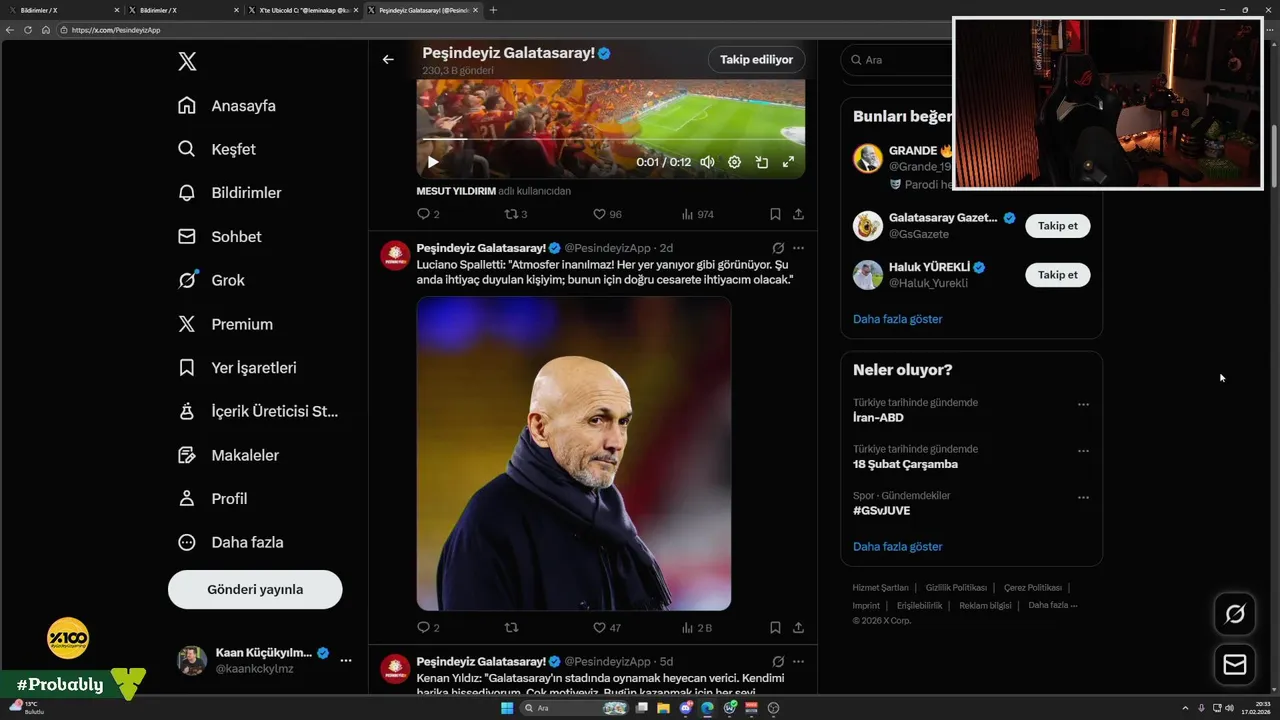Follow Galatasaray Gazetesi with Takip et
Screen dimensions: 1280x720
(x=1057, y=226)
